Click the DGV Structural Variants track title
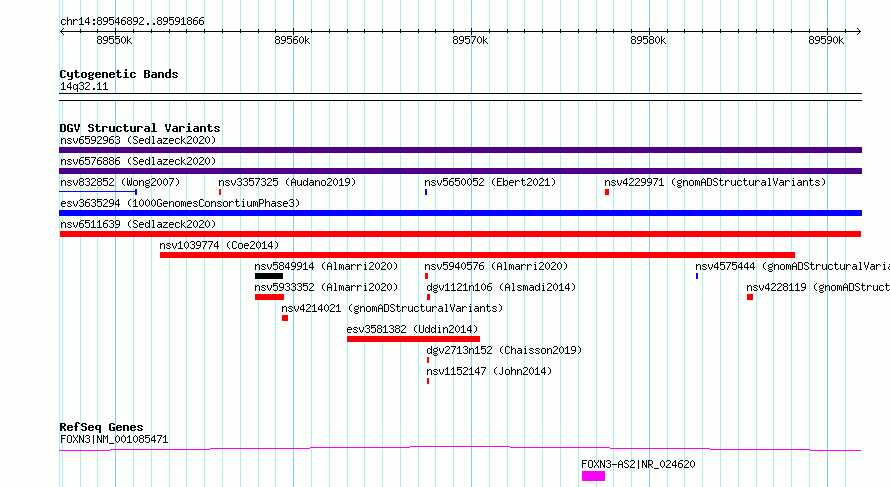Viewport: 890px width, 487px height. (x=140, y=128)
